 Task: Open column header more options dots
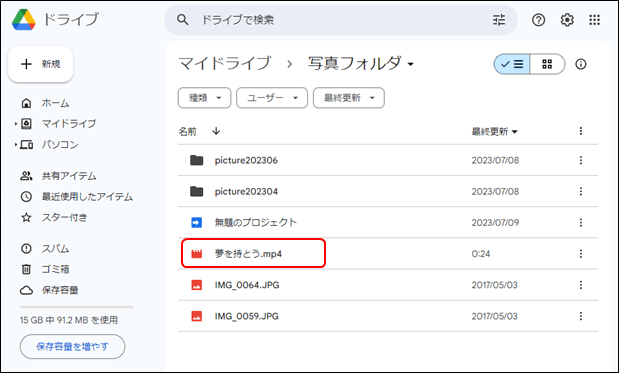[x=581, y=131]
